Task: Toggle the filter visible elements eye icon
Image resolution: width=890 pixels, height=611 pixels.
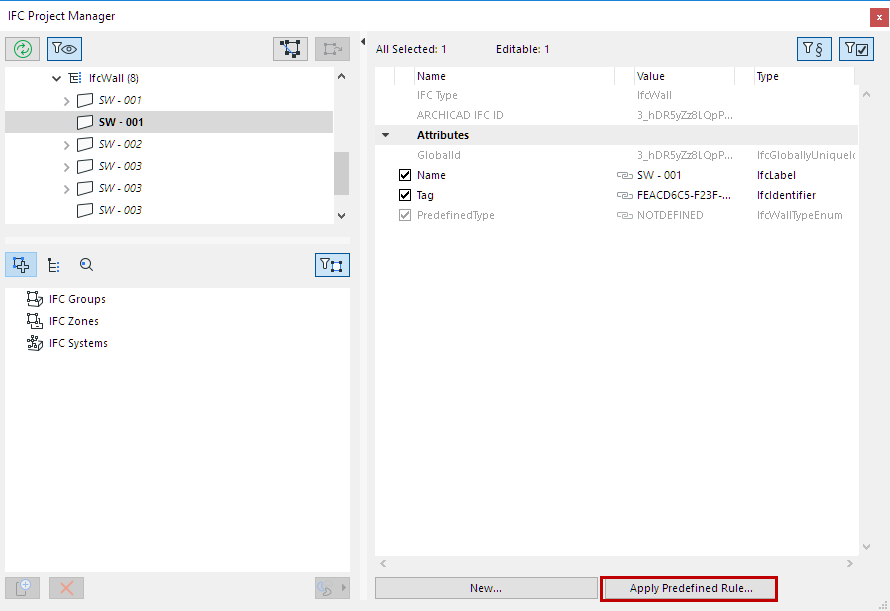Action: (x=65, y=49)
